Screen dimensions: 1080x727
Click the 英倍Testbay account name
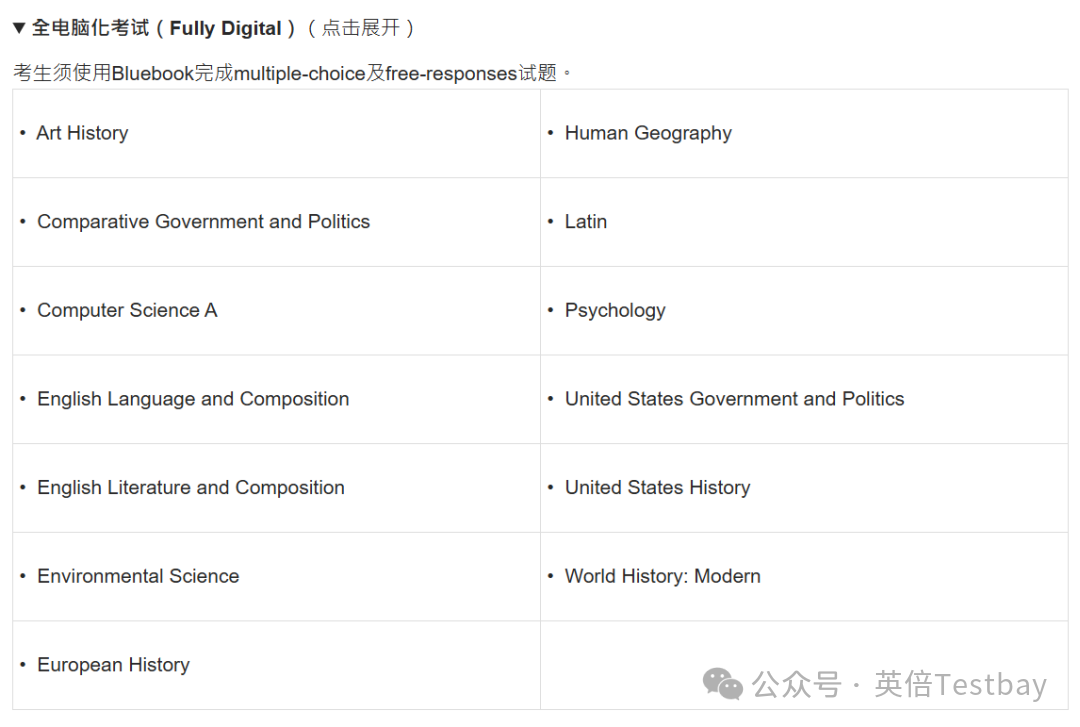960,685
